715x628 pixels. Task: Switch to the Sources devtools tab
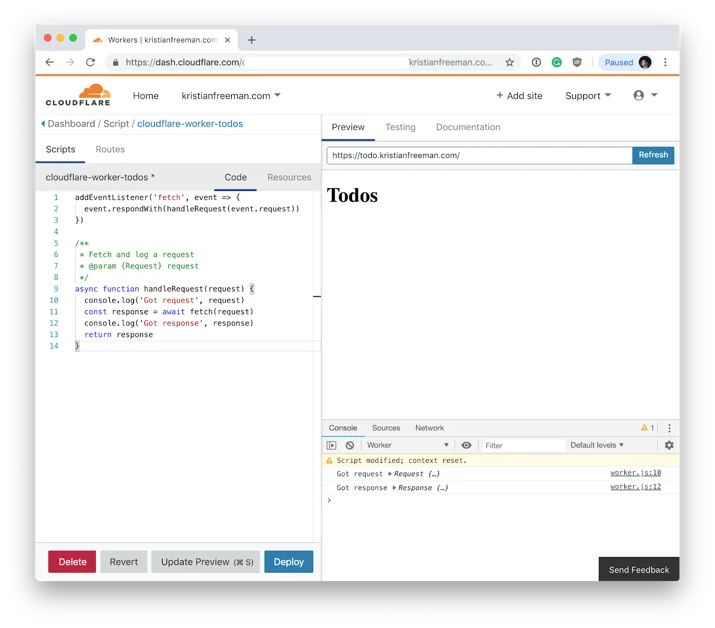(x=386, y=428)
